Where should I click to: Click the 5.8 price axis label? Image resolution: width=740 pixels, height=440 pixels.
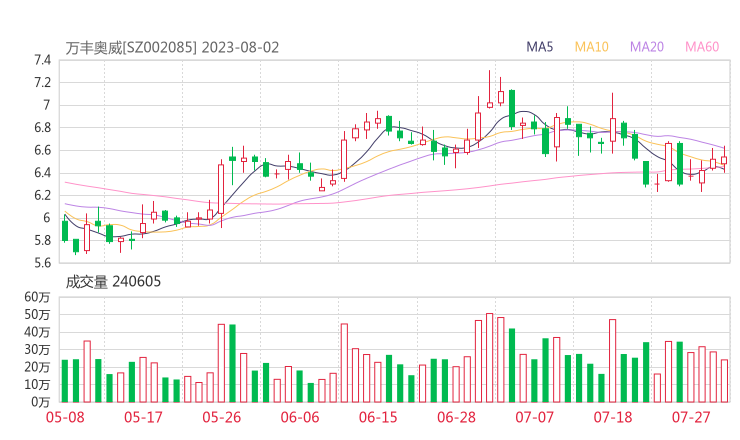pos(42,240)
